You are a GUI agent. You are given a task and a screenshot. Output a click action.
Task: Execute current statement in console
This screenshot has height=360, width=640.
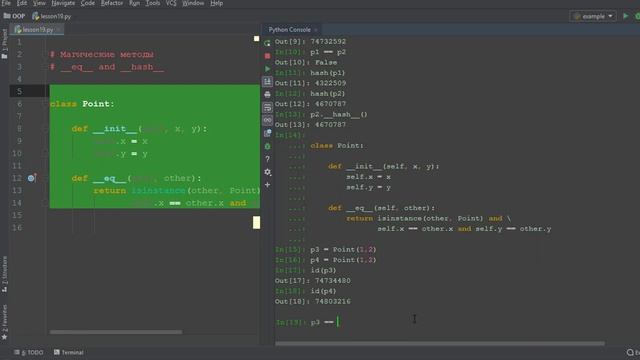tap(267, 69)
